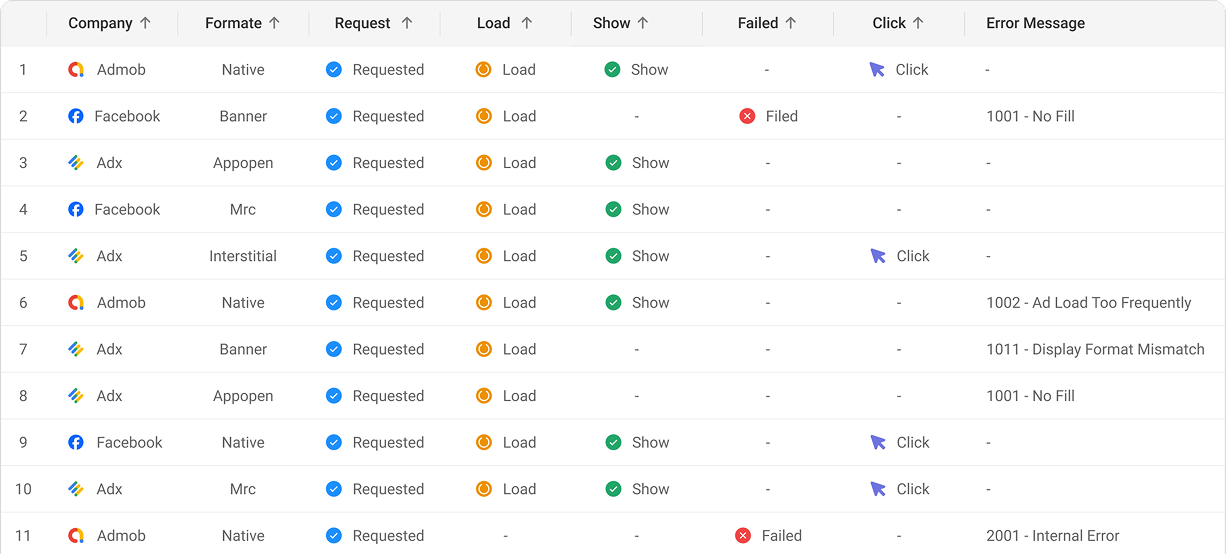Sort by the Company column arrow

[x=146, y=23]
